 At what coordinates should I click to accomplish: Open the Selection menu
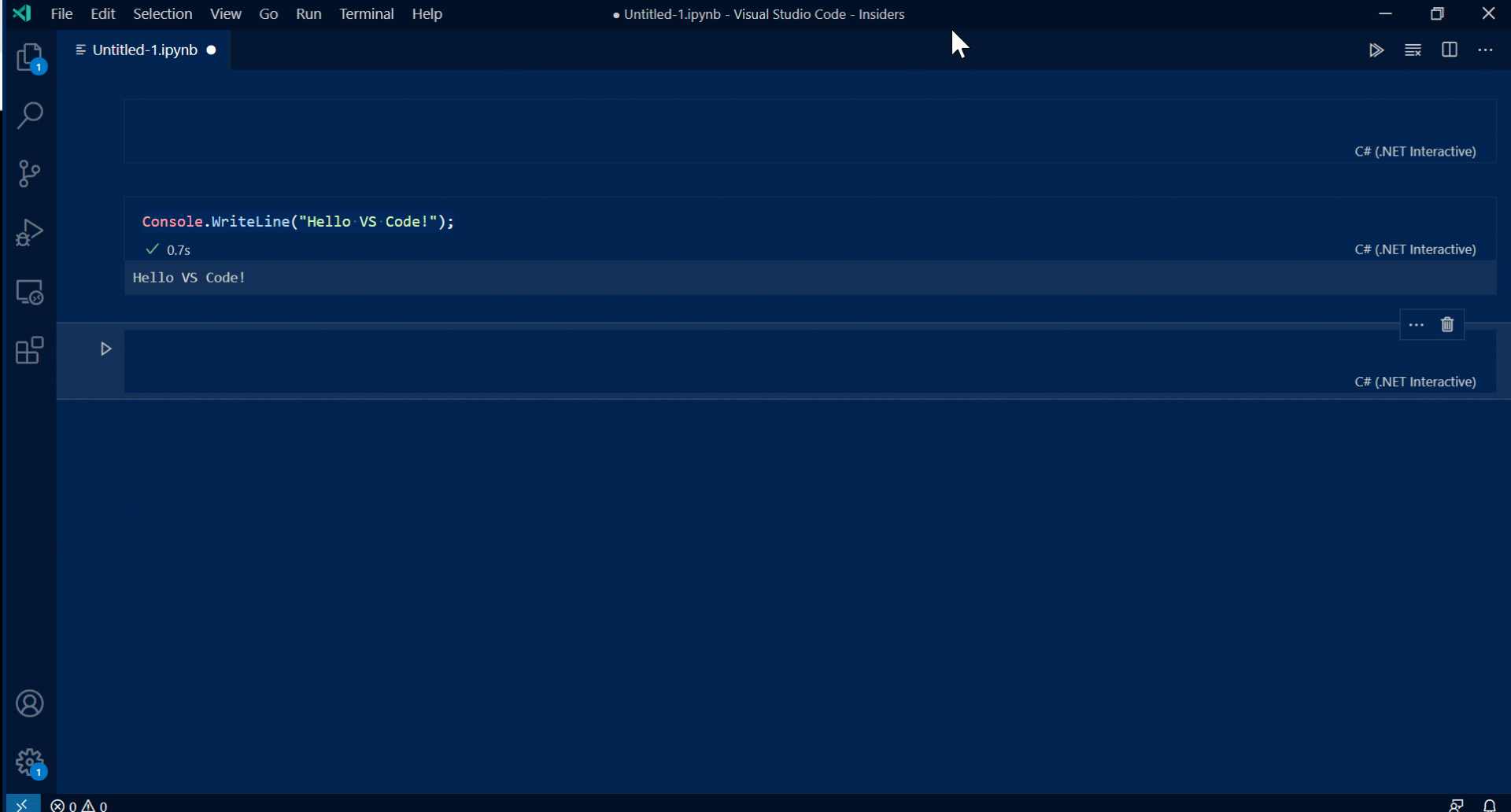tap(162, 14)
